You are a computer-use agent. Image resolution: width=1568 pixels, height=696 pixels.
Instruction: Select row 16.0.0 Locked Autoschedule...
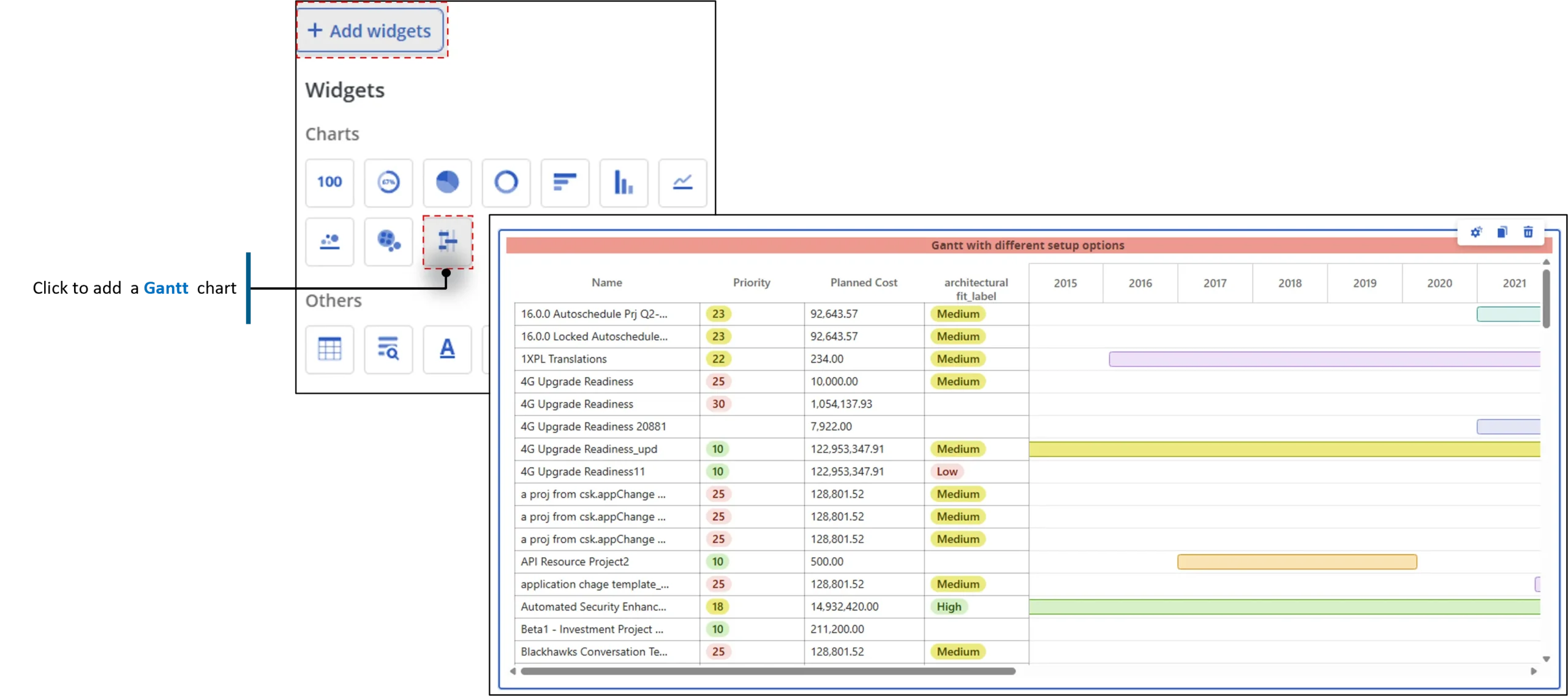(771, 336)
